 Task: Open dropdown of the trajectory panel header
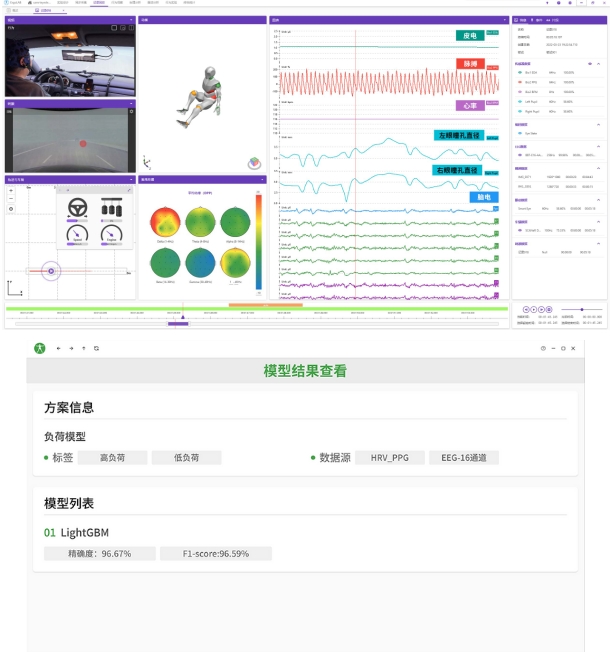pyautogui.click(x=131, y=180)
